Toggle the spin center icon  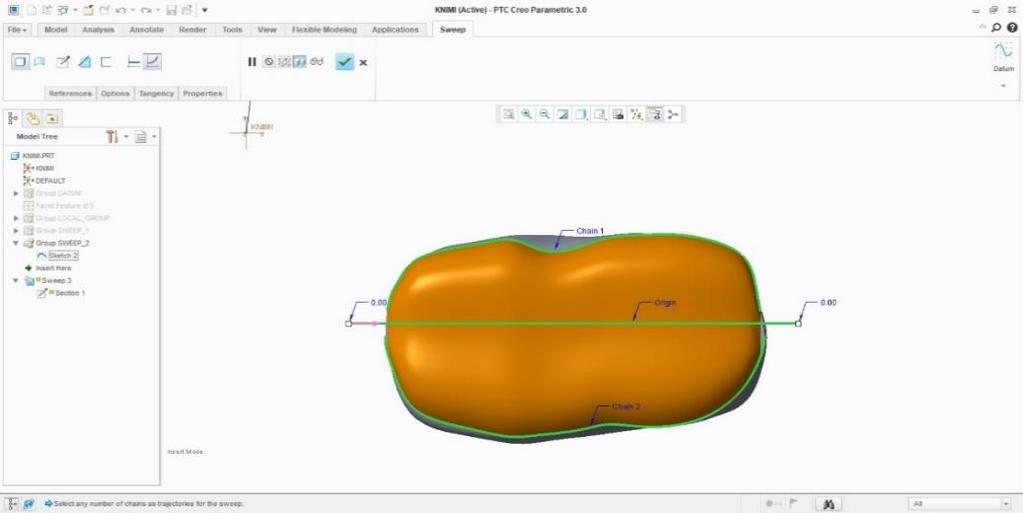coord(673,114)
